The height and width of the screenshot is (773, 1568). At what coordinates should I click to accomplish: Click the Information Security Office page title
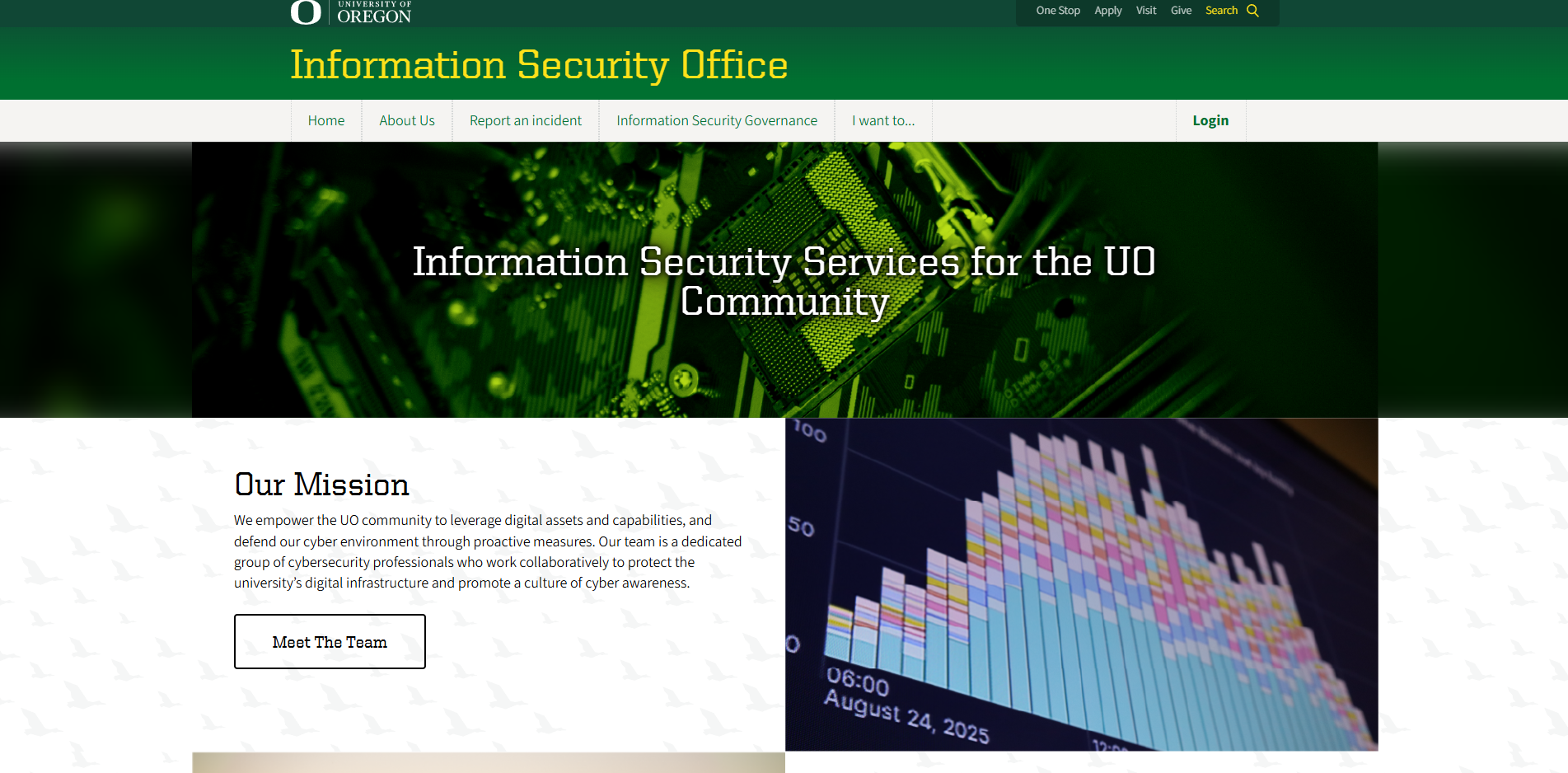(x=537, y=65)
